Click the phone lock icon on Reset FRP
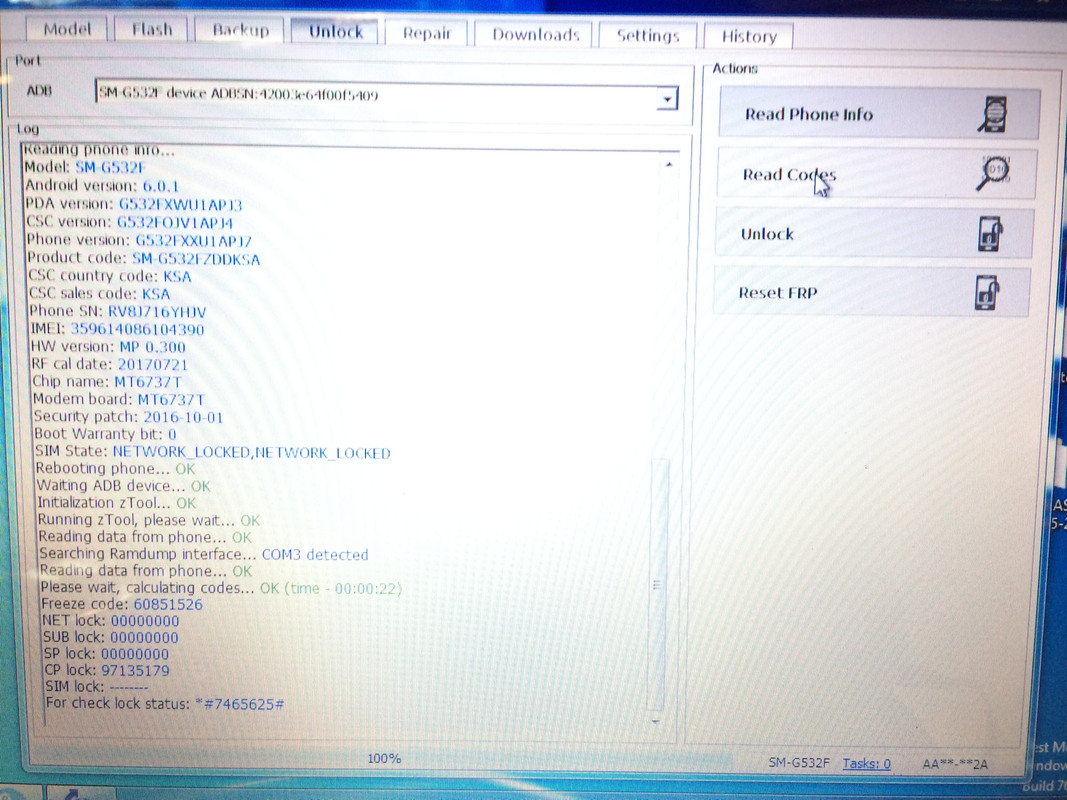Screen dimensions: 1067x800 987,293
